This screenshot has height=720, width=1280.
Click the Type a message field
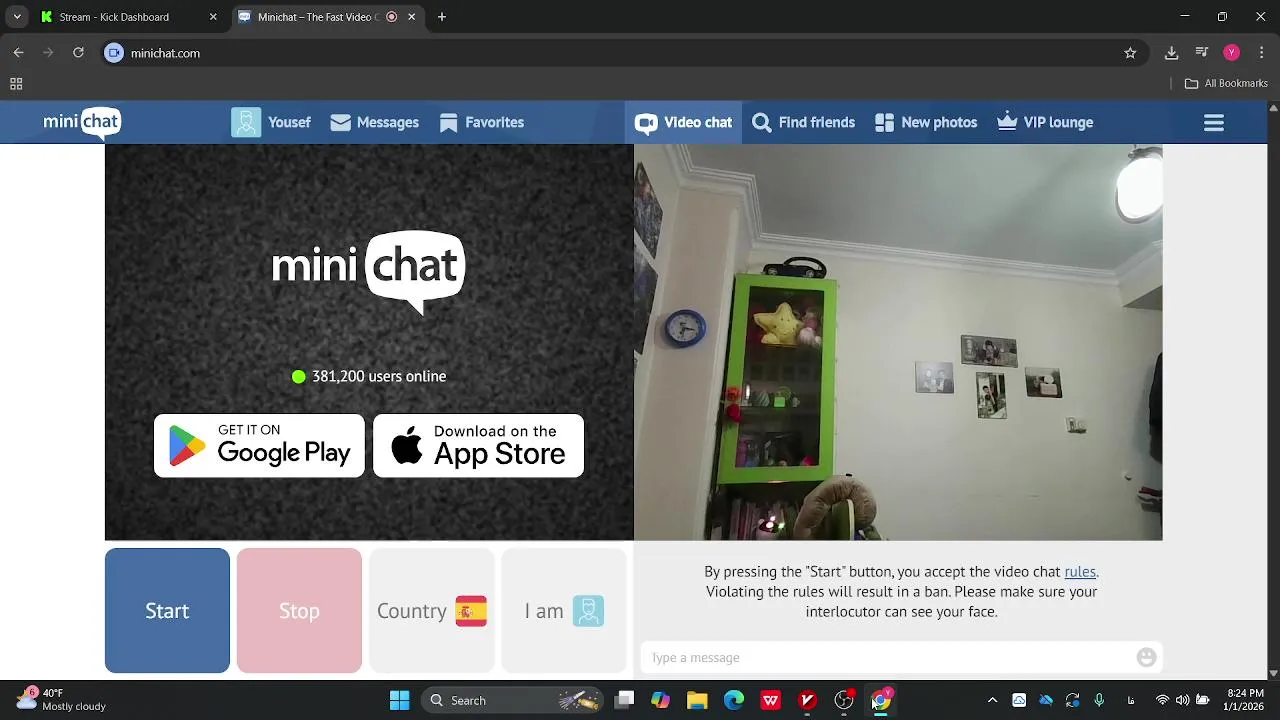coord(887,657)
